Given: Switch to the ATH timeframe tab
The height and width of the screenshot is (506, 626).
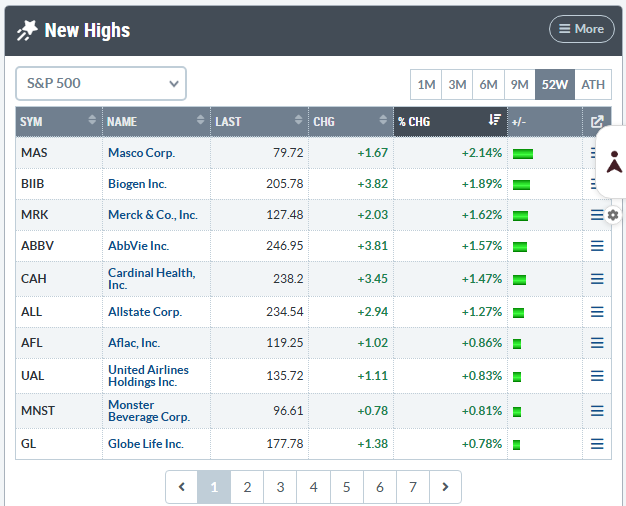Looking at the screenshot, I should tap(593, 85).
